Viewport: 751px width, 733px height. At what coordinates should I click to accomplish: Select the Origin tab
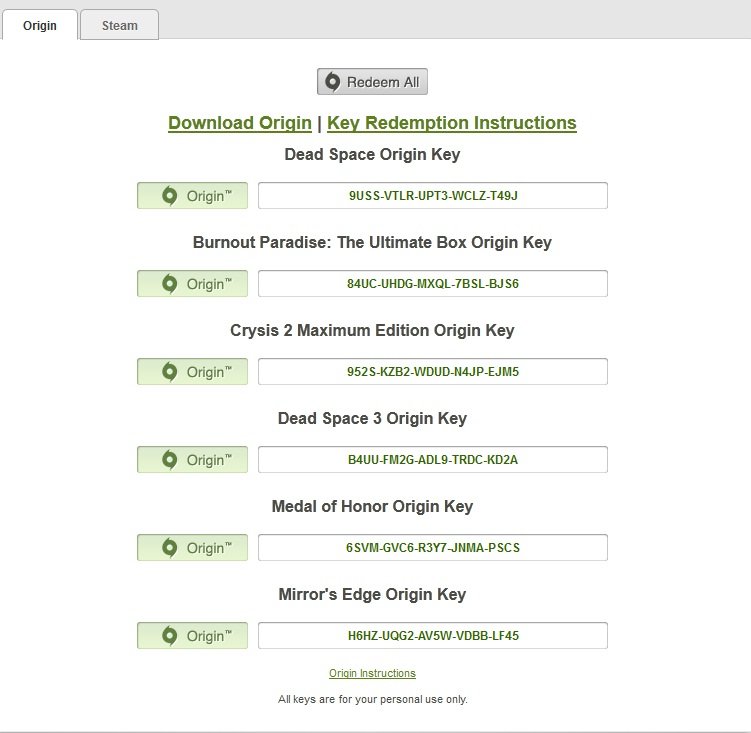click(x=39, y=25)
